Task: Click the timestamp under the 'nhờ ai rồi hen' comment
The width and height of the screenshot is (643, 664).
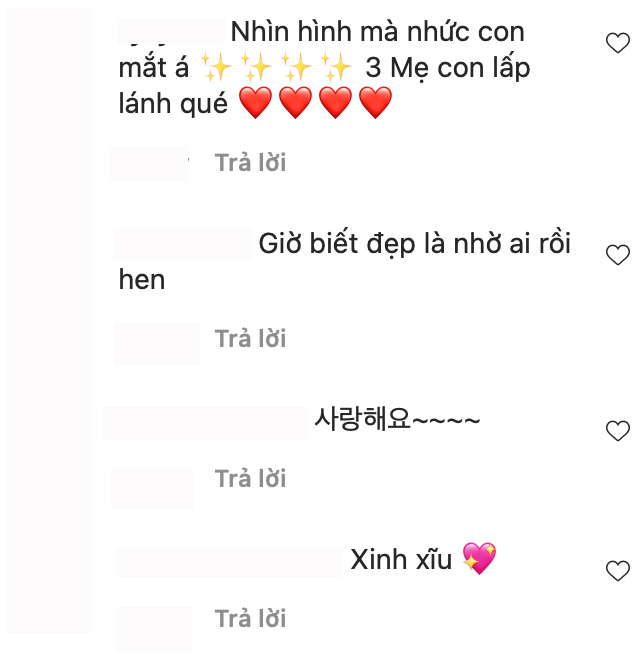Action: [x=156, y=341]
